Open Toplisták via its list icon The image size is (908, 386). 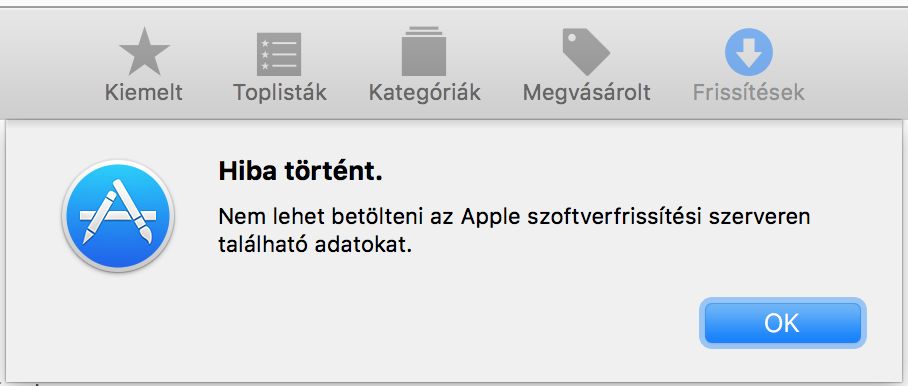[x=279, y=54]
